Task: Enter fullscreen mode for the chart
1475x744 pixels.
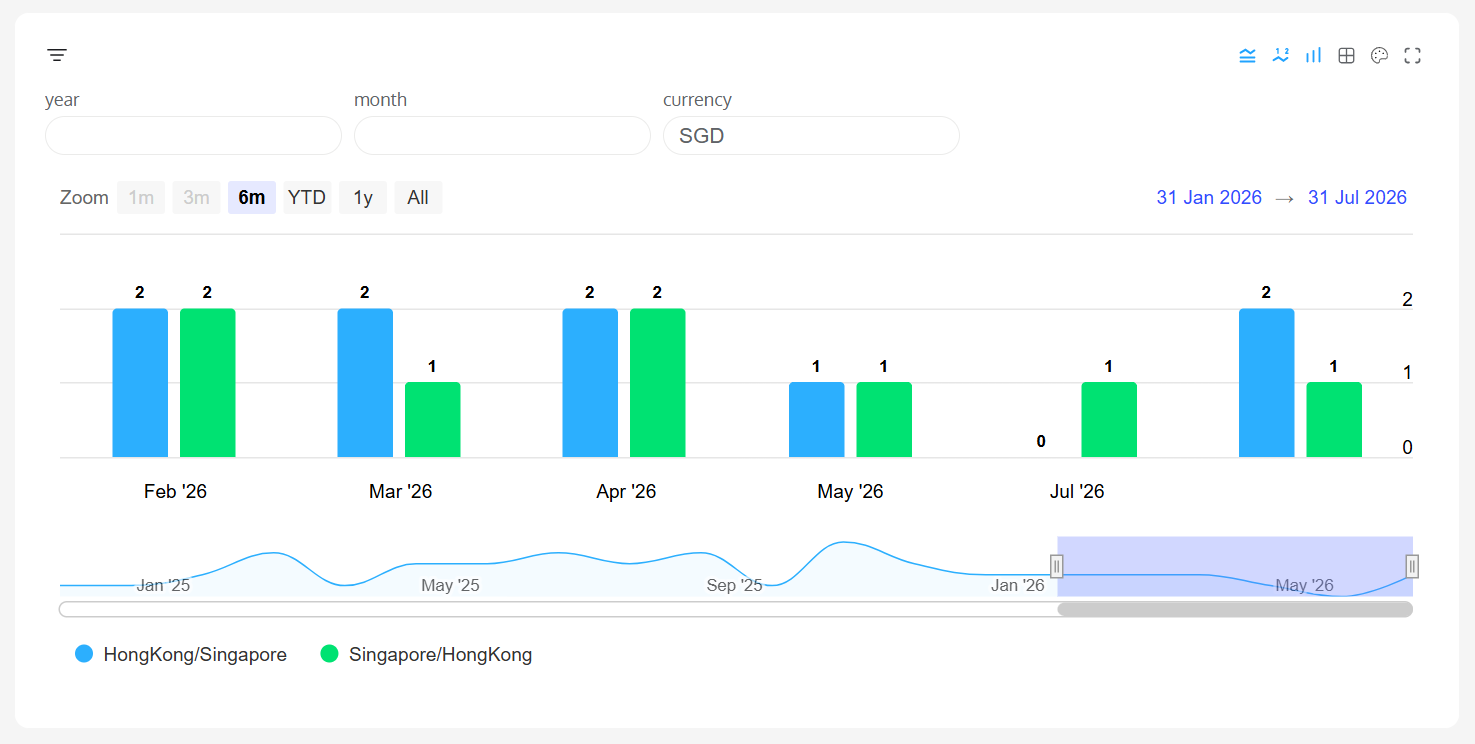Action: pos(1412,56)
